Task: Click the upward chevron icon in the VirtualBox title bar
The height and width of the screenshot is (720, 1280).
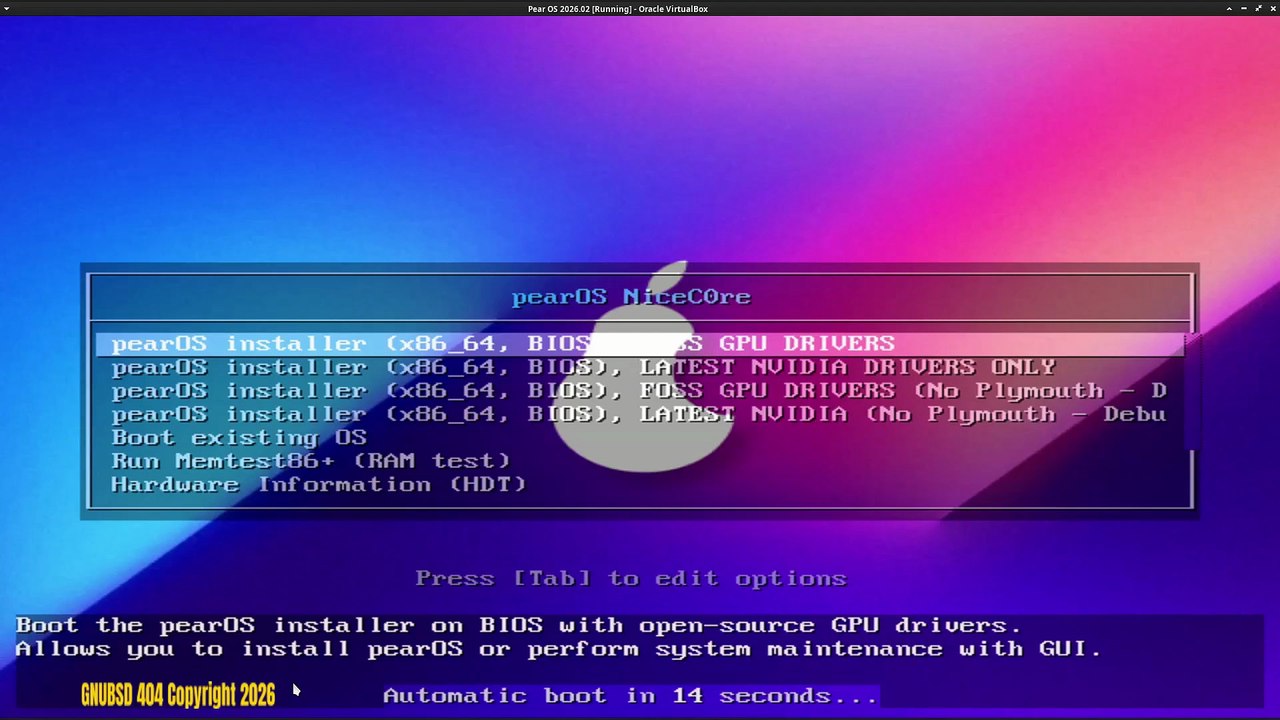Action: click(1229, 9)
